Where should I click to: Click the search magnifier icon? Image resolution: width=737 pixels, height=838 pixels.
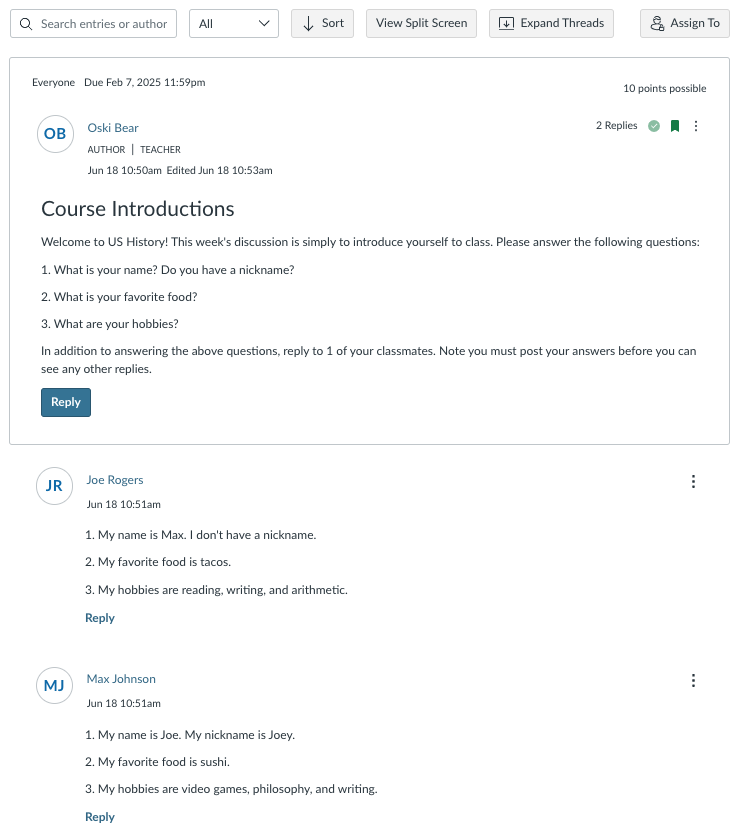[27, 23]
